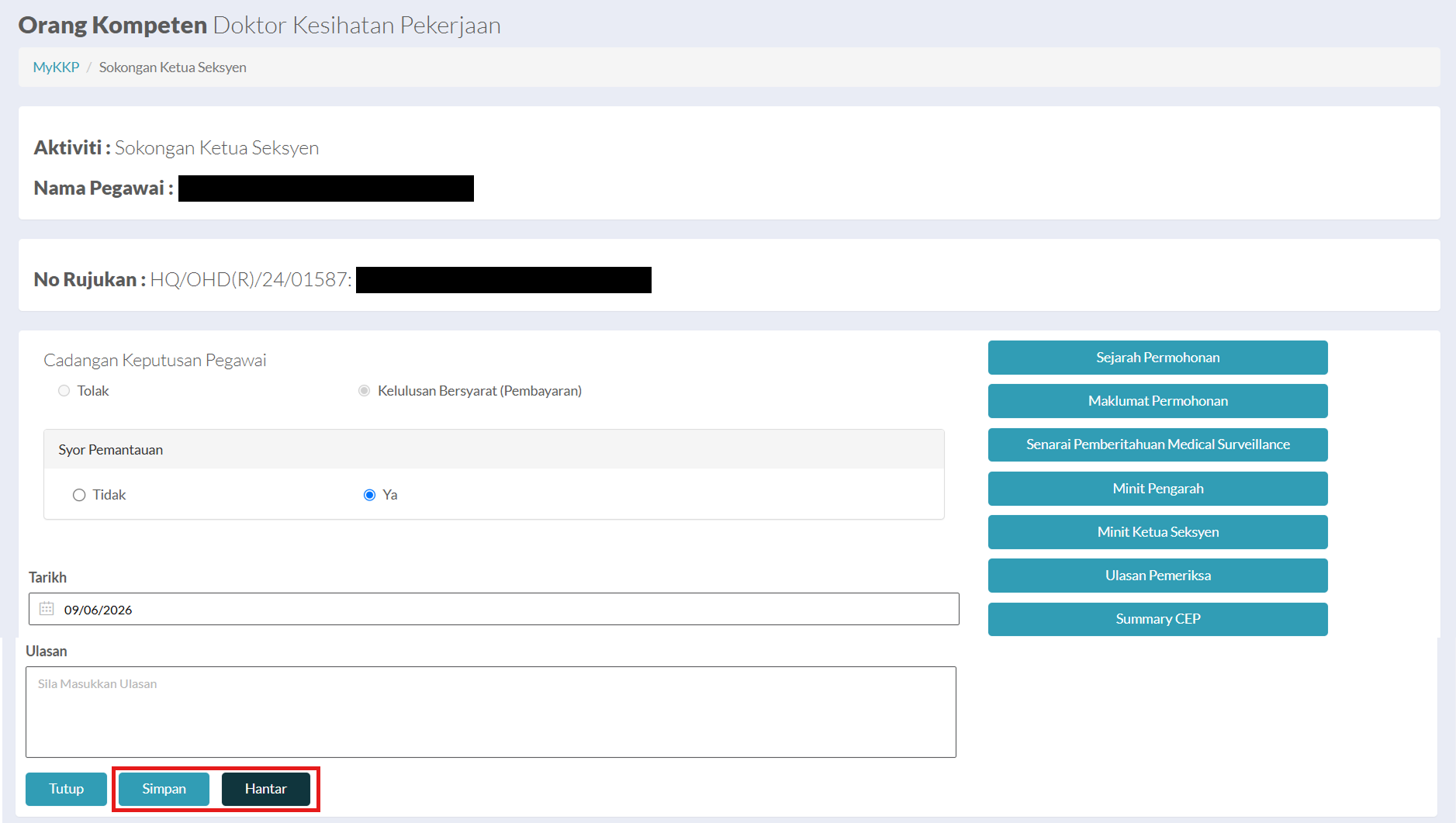1456x823 pixels.
Task: Open Maklumat Permohonan
Action: [1157, 401]
